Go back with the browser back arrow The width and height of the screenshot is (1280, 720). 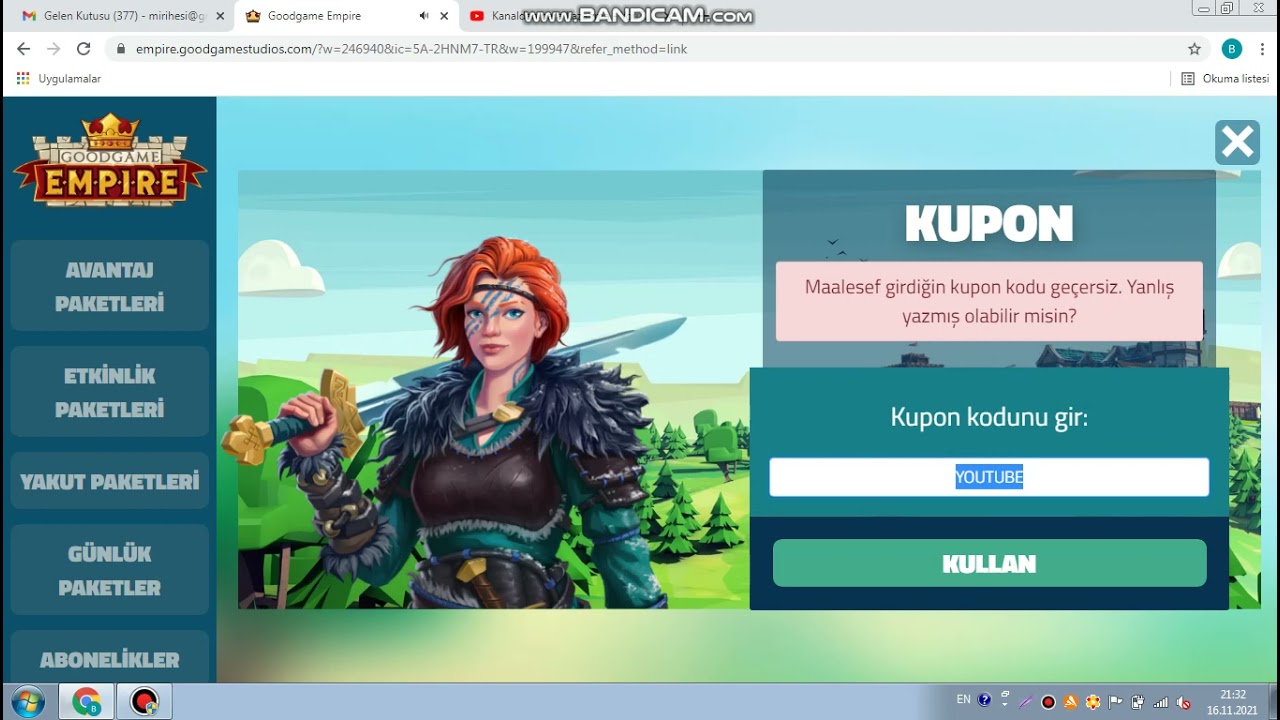click(x=24, y=48)
